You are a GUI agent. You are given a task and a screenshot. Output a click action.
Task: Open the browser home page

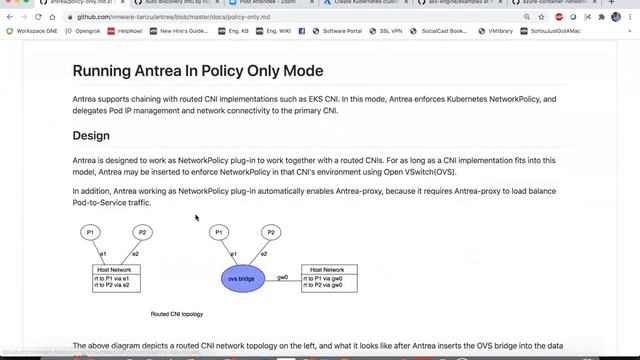coord(52,17)
